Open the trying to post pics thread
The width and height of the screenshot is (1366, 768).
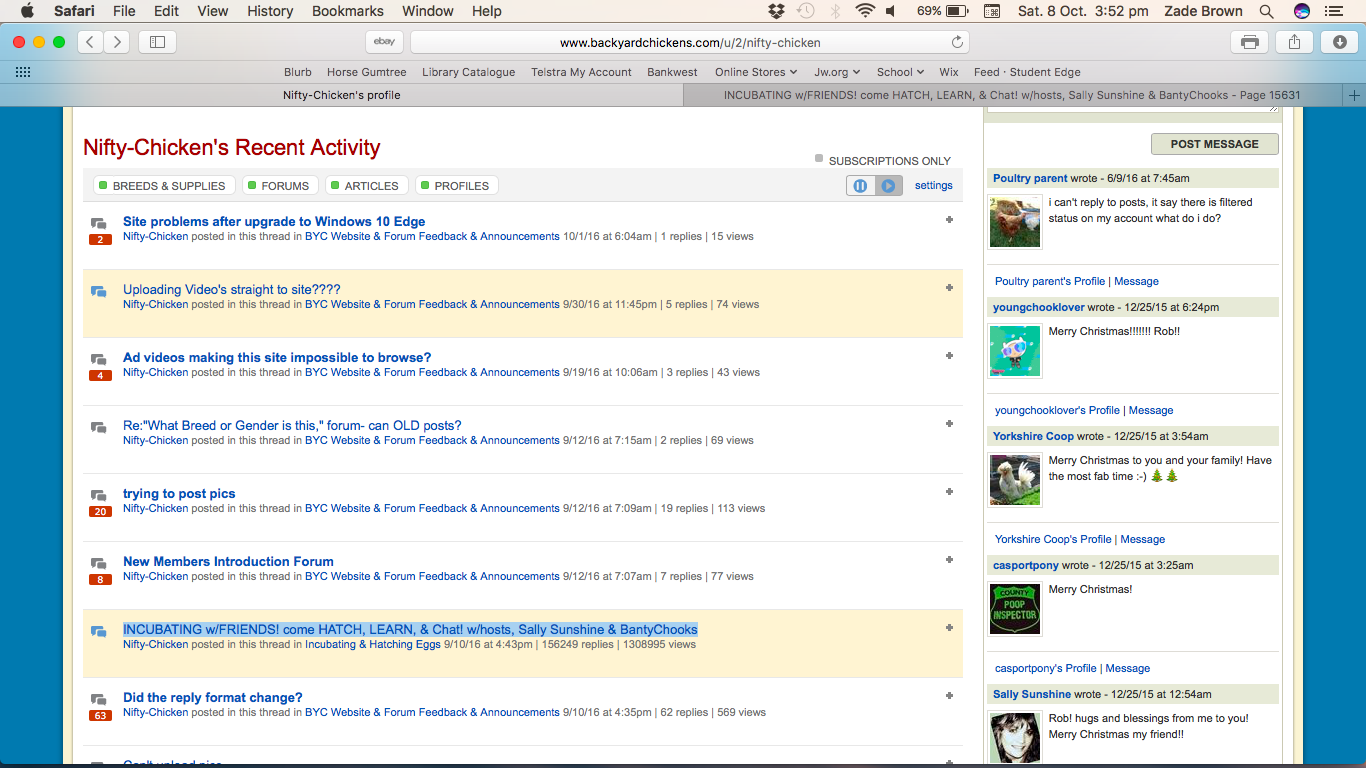[x=179, y=494]
